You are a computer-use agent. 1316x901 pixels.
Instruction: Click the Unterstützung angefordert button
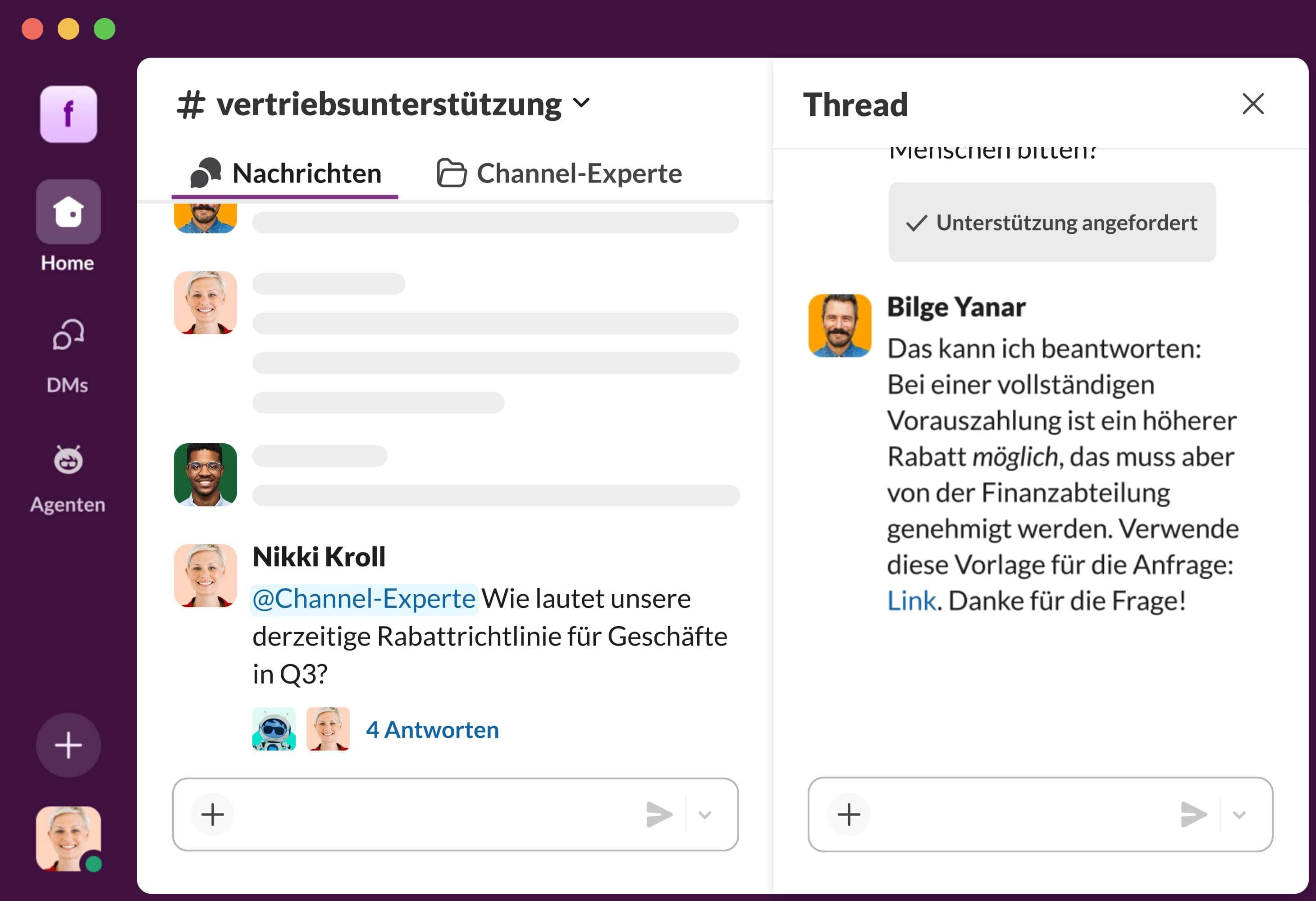pyautogui.click(x=1051, y=223)
